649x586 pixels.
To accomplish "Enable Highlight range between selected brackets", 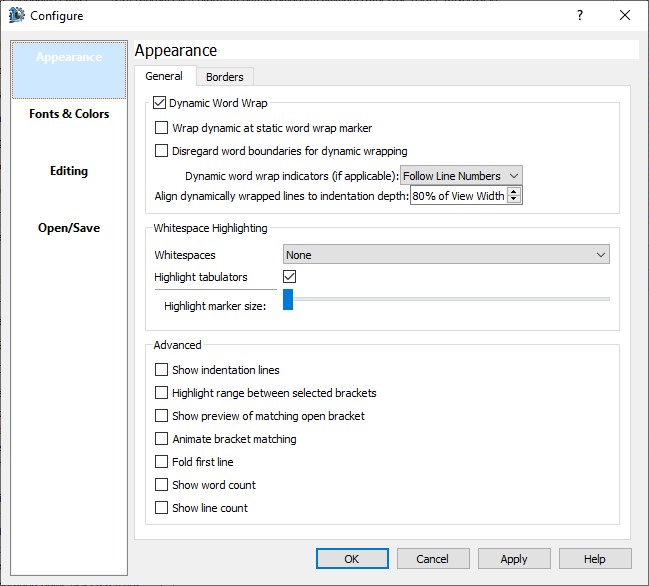I will [x=161, y=392].
